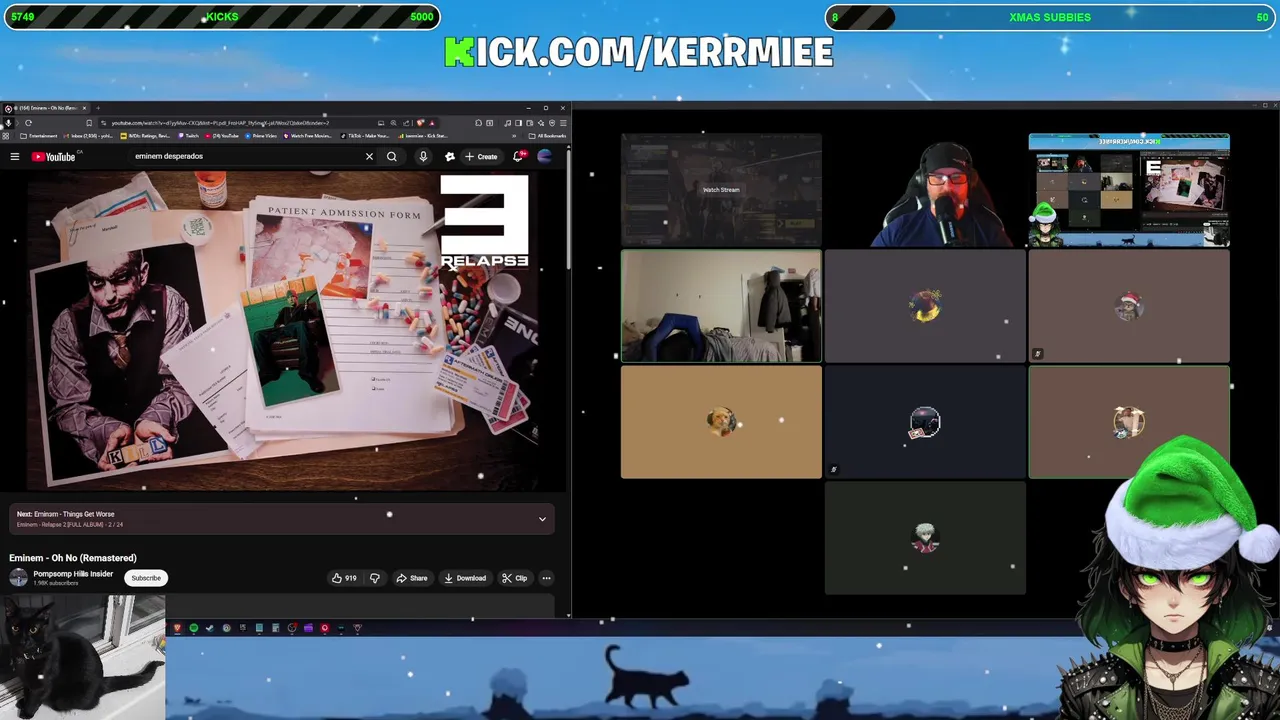Select the Eminem - Oh No browser tab

pos(45,108)
